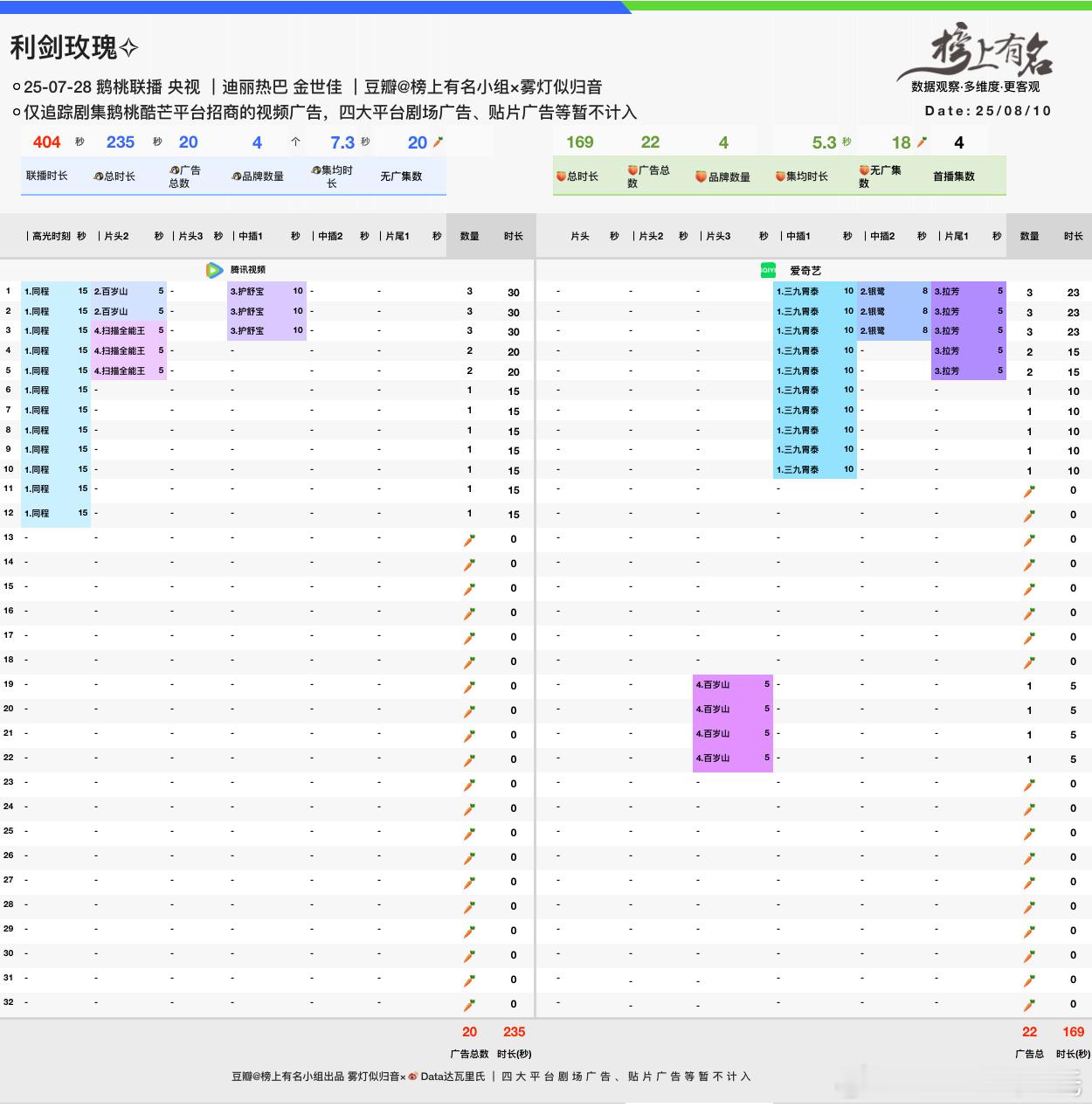
Task: Click the 首播集数 label
Action: tap(954, 177)
